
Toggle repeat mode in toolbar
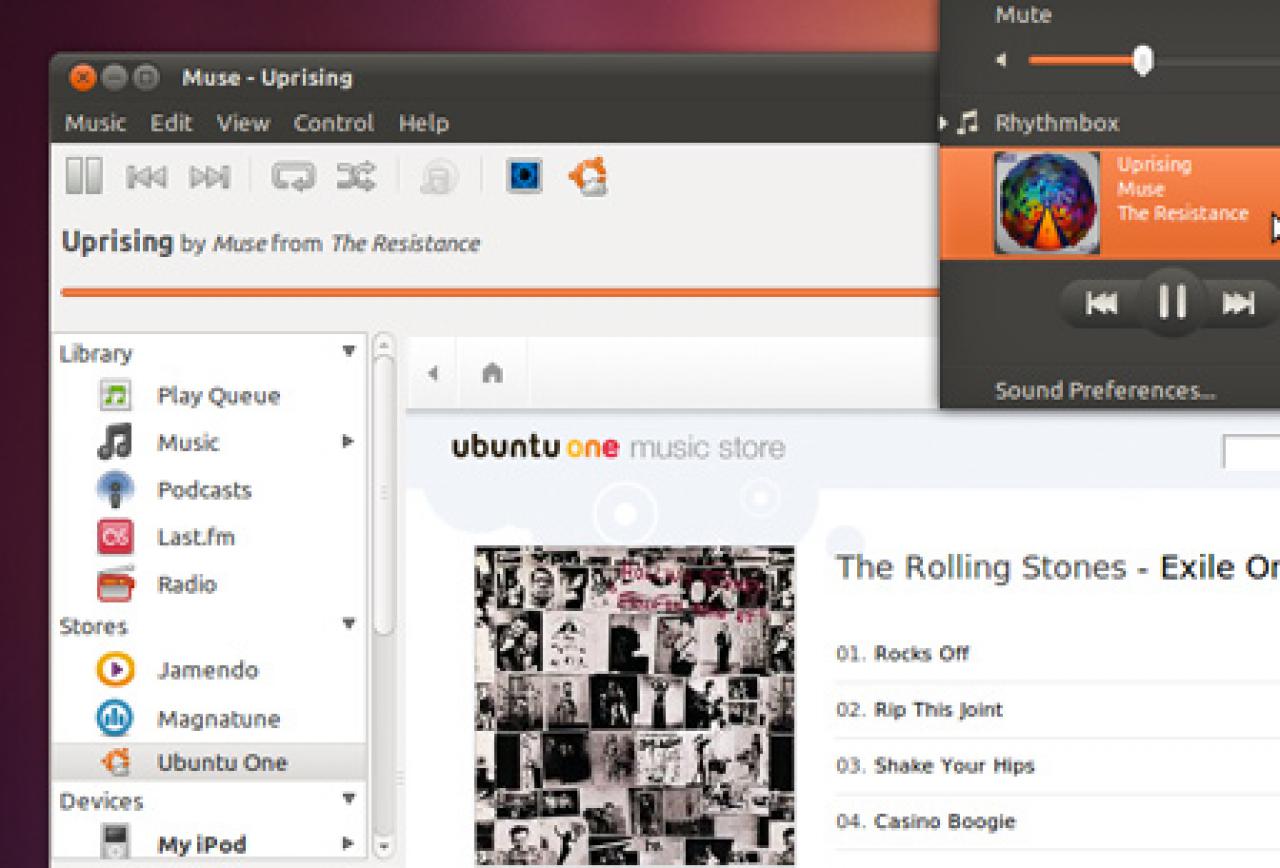(x=293, y=177)
